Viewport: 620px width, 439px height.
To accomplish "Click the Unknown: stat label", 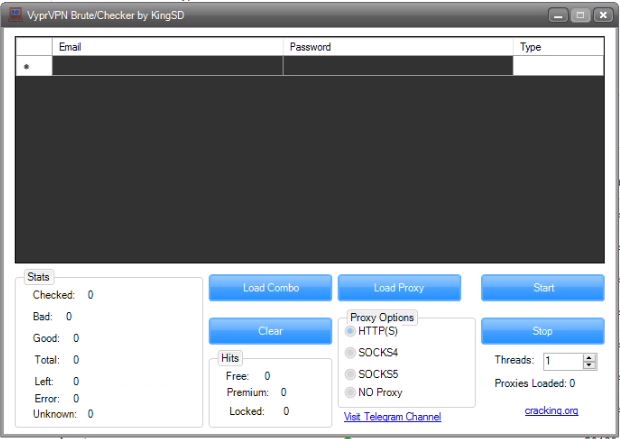I will click(x=55, y=414).
